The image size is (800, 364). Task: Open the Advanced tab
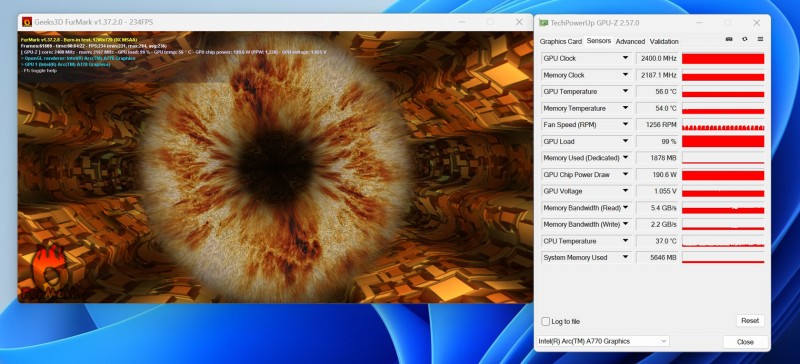[x=630, y=41]
